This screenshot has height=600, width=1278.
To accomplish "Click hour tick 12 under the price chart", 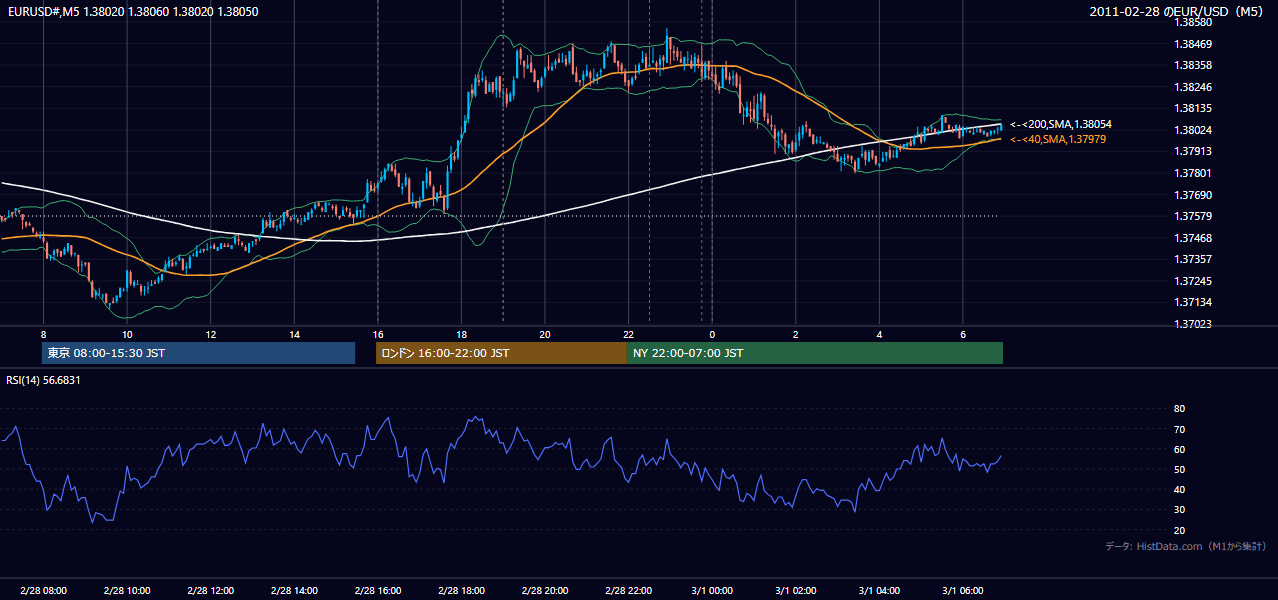I will 210,334.
